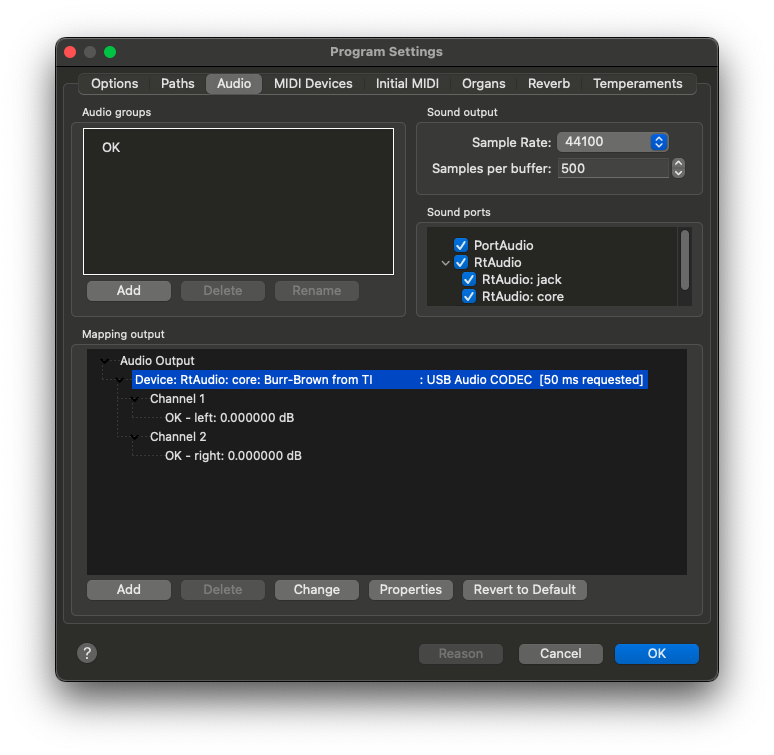Add a mapping output device
Viewport: 774px width, 755px height.
(x=129, y=590)
